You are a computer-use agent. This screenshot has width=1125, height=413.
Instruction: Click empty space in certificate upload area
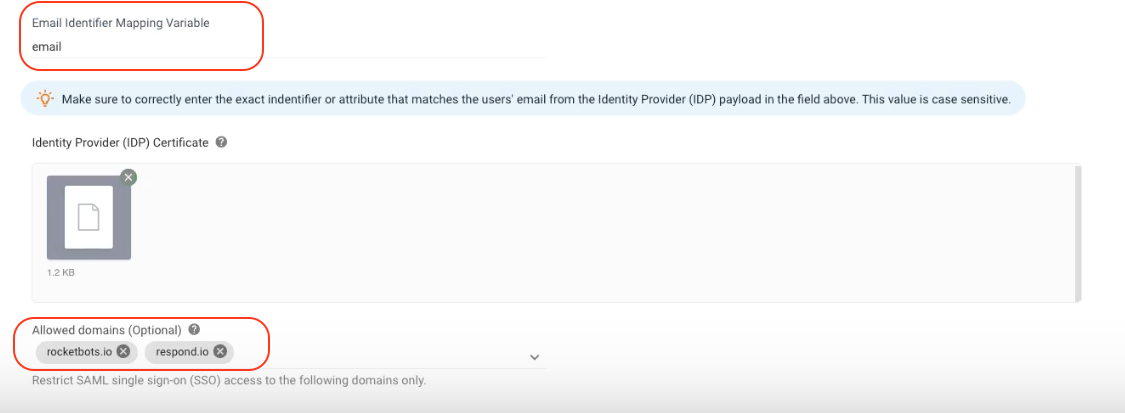tap(600, 232)
